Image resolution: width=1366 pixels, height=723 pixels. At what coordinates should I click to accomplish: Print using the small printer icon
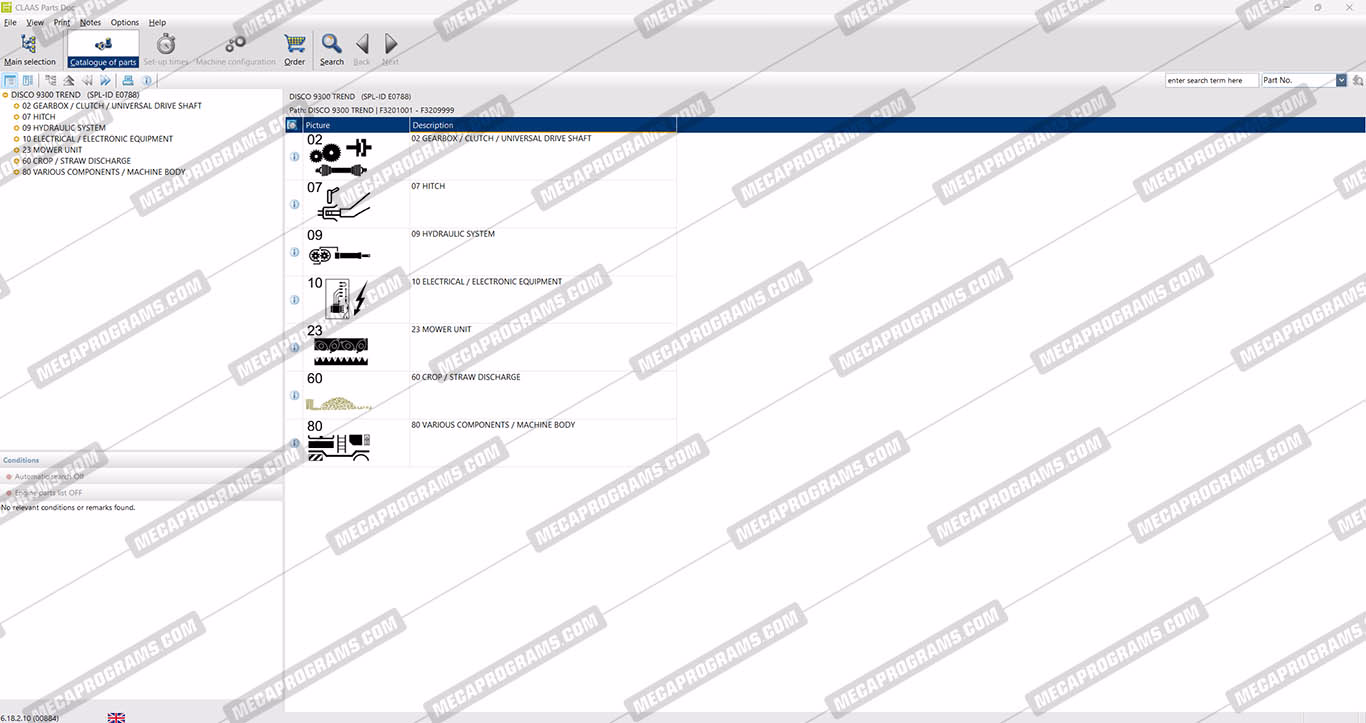[128, 80]
